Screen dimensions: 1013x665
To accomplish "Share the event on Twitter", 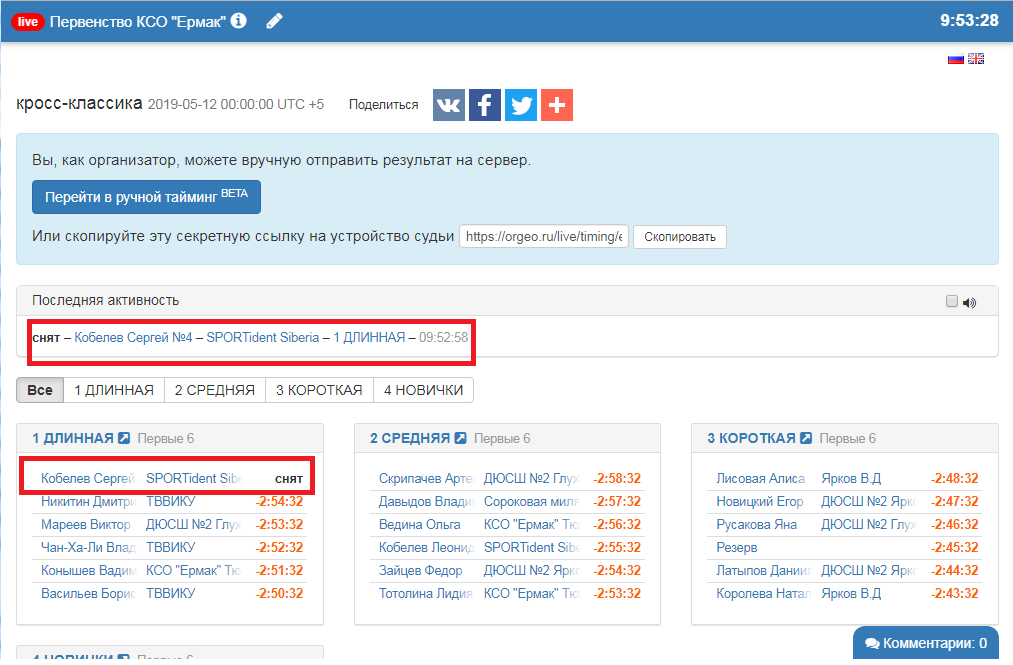I will click(x=521, y=105).
